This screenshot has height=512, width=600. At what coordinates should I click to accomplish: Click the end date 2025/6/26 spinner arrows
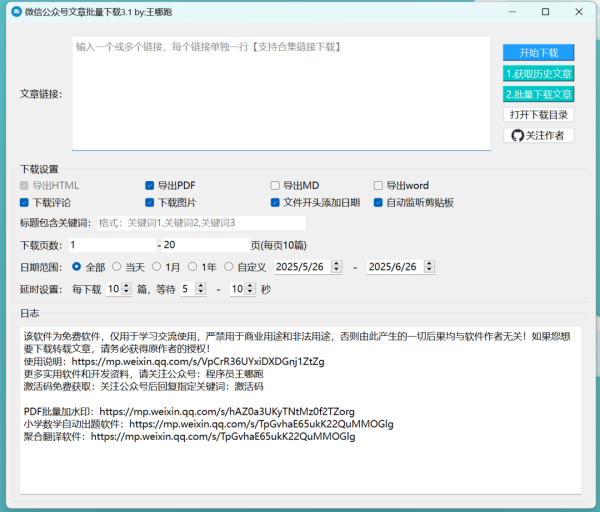point(430,267)
